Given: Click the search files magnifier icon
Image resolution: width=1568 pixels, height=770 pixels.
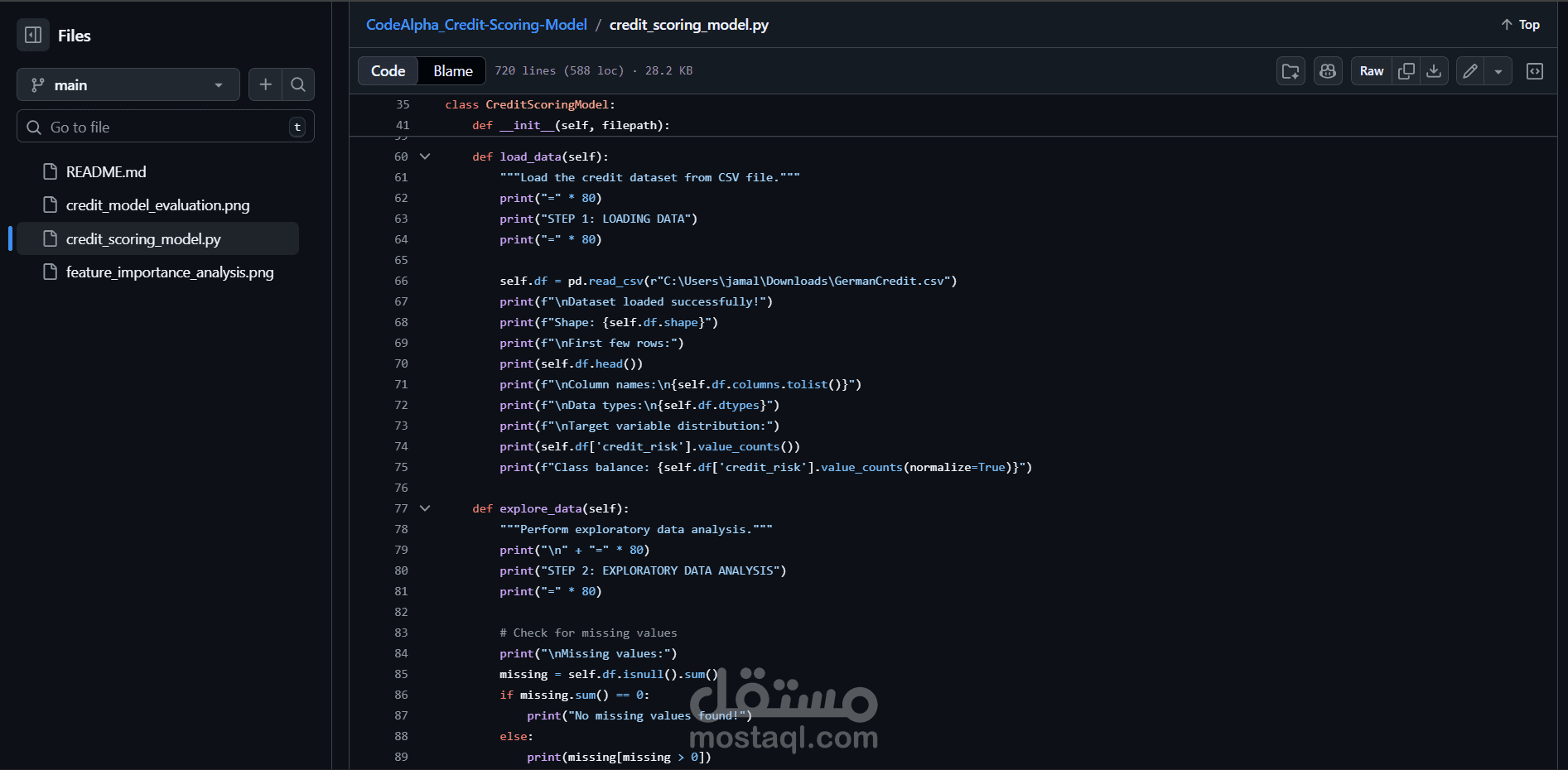Looking at the screenshot, I should pyautogui.click(x=298, y=84).
